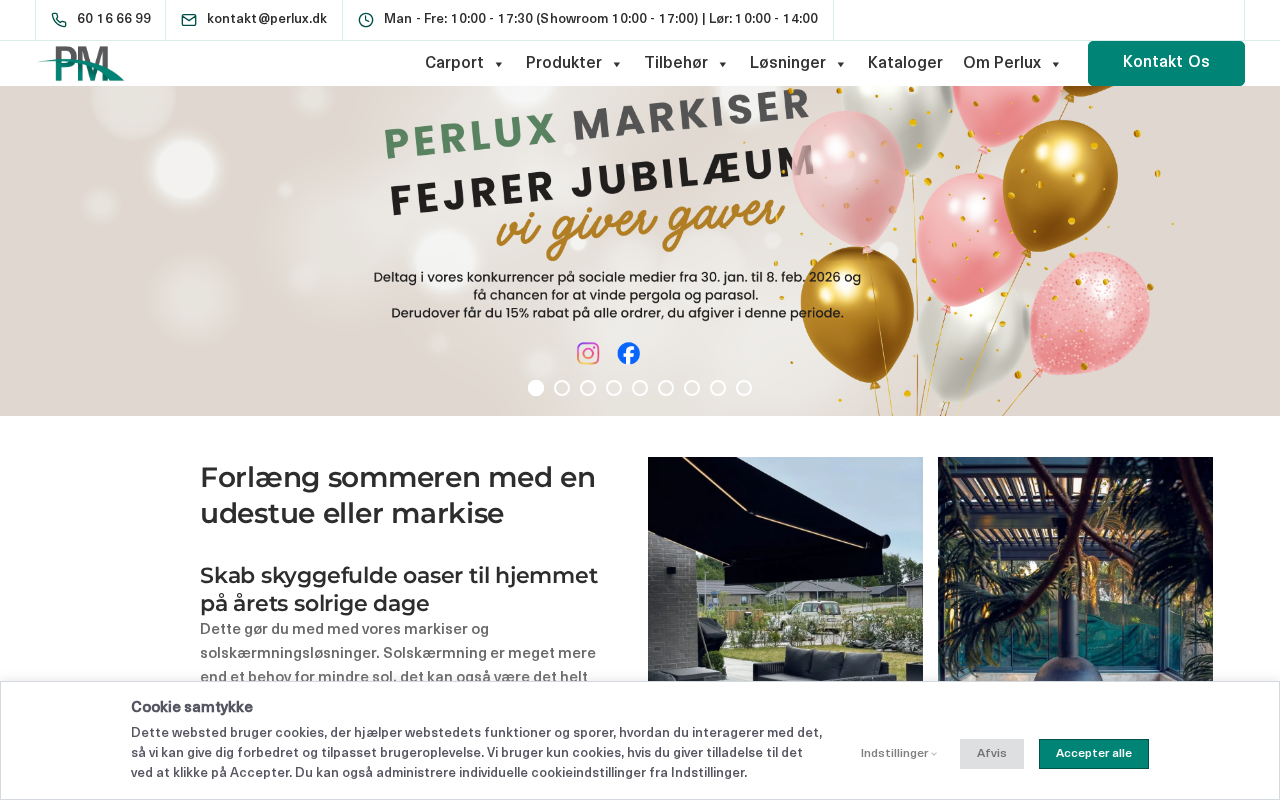Expand the Produkter dropdown menu
The height and width of the screenshot is (800, 1280).
pyautogui.click(x=574, y=63)
